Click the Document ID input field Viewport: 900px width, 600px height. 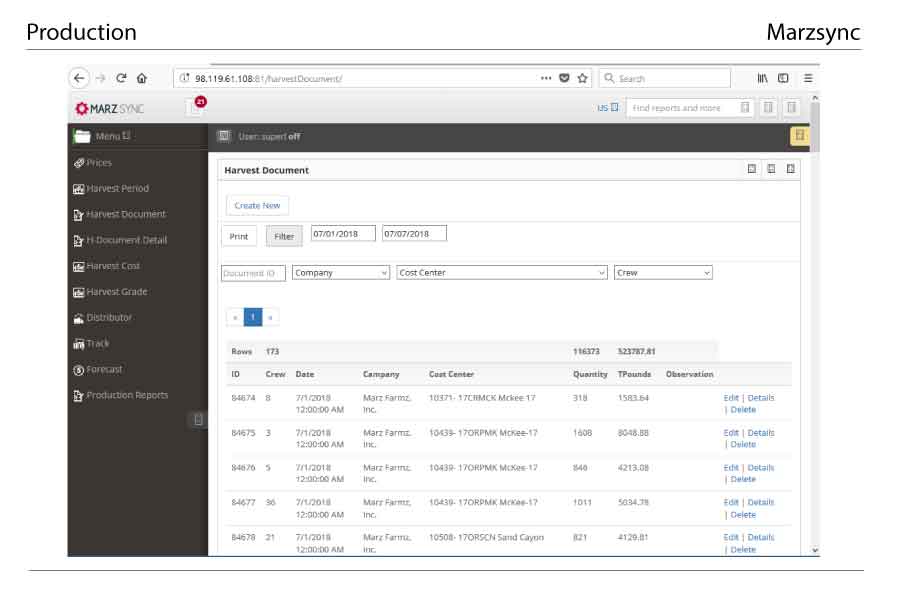(253, 273)
